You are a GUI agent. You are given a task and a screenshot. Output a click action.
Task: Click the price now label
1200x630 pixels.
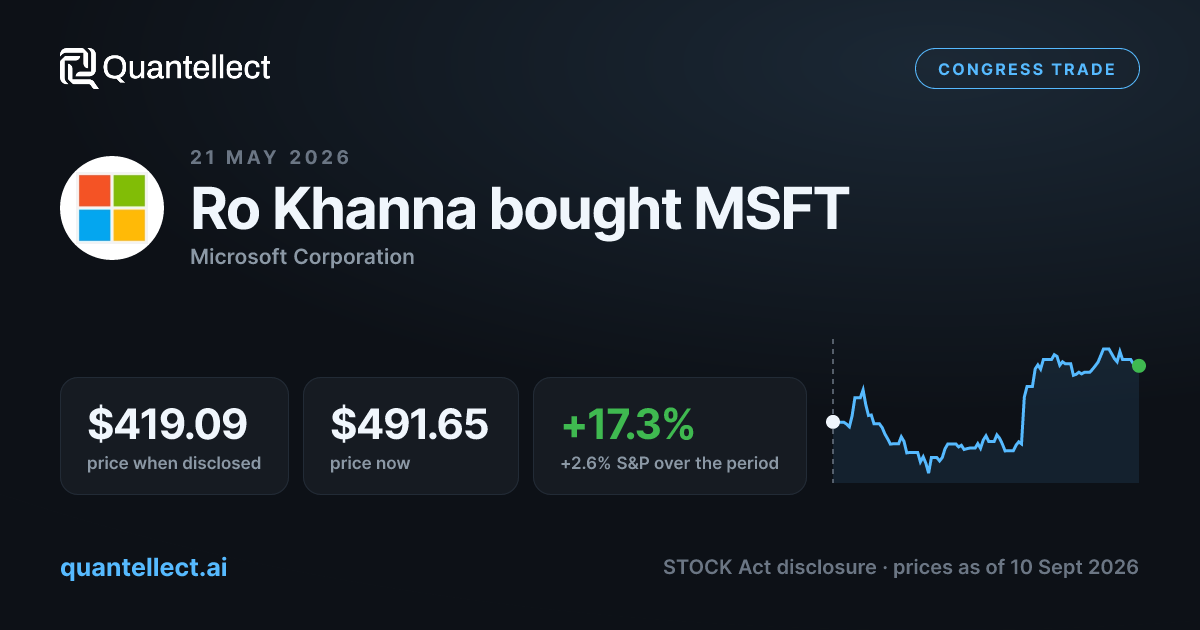click(x=370, y=463)
